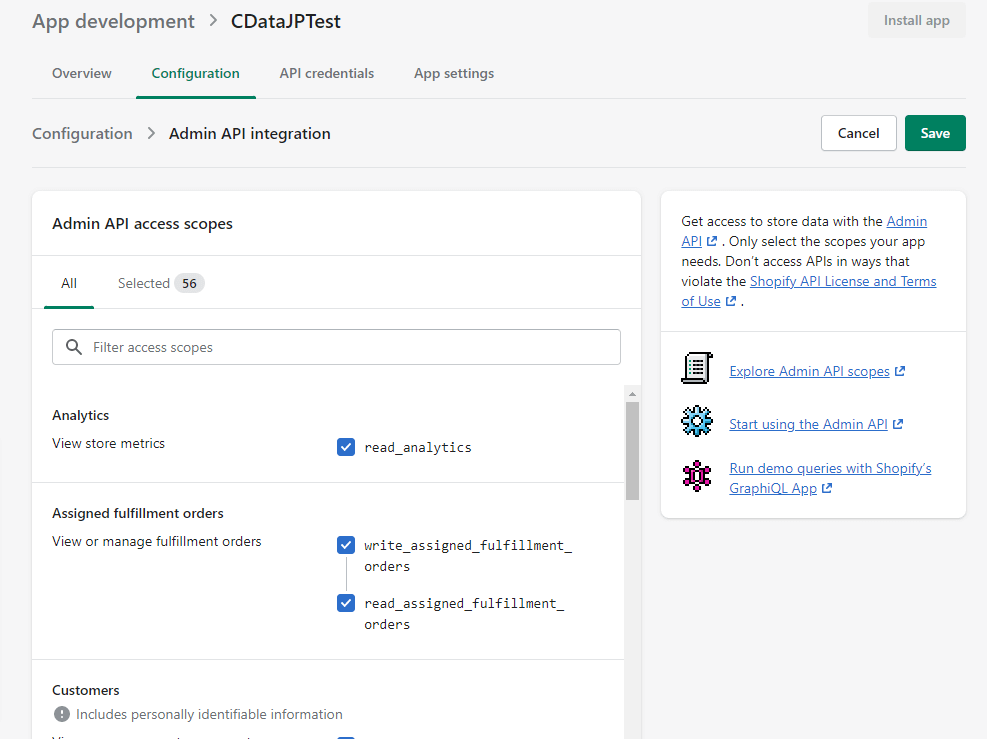Click the blue gear icon beside Start using
Viewport: 987px width, 739px height.
697,421
